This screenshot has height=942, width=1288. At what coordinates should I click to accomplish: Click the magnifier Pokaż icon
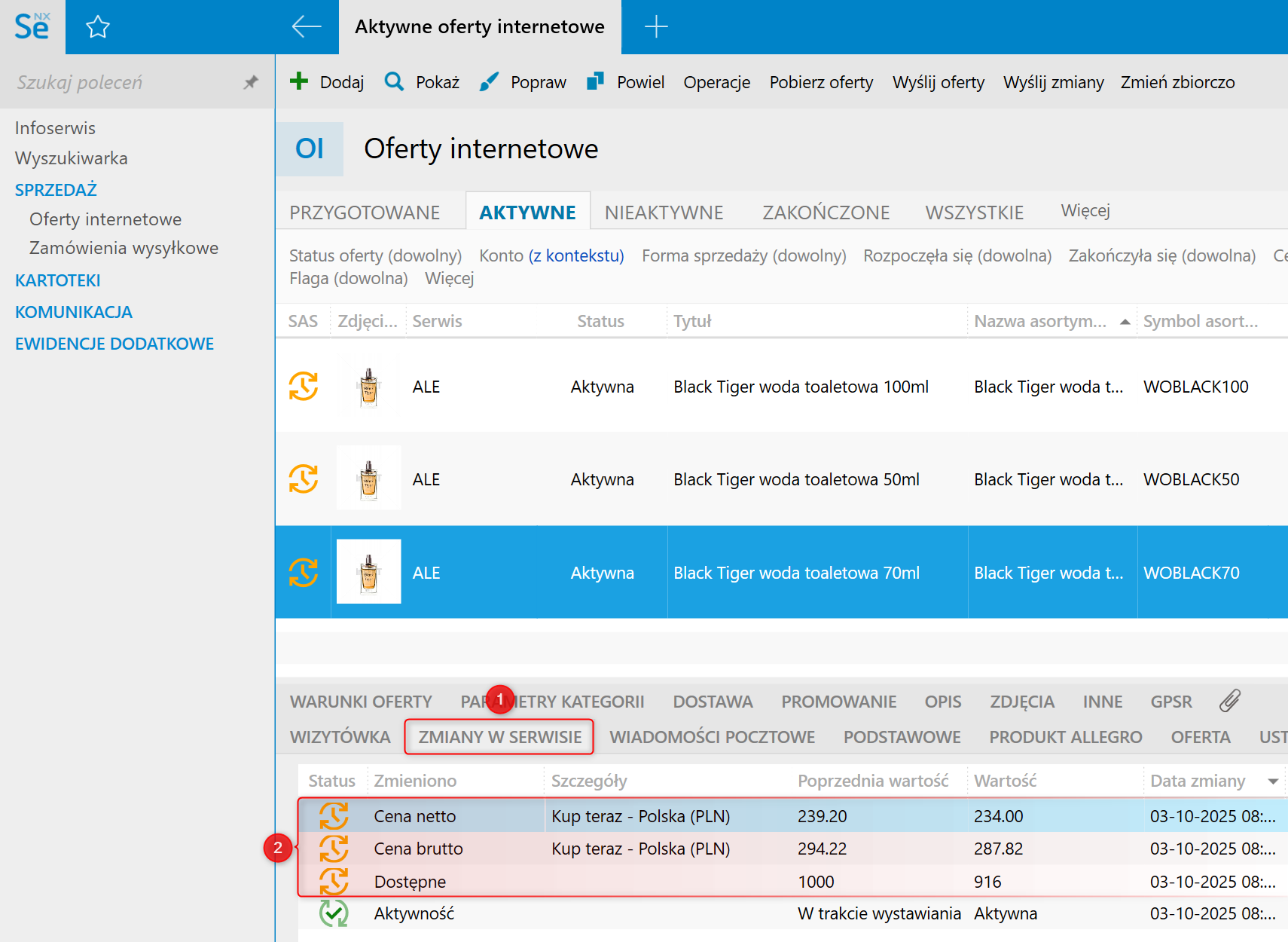coord(394,81)
